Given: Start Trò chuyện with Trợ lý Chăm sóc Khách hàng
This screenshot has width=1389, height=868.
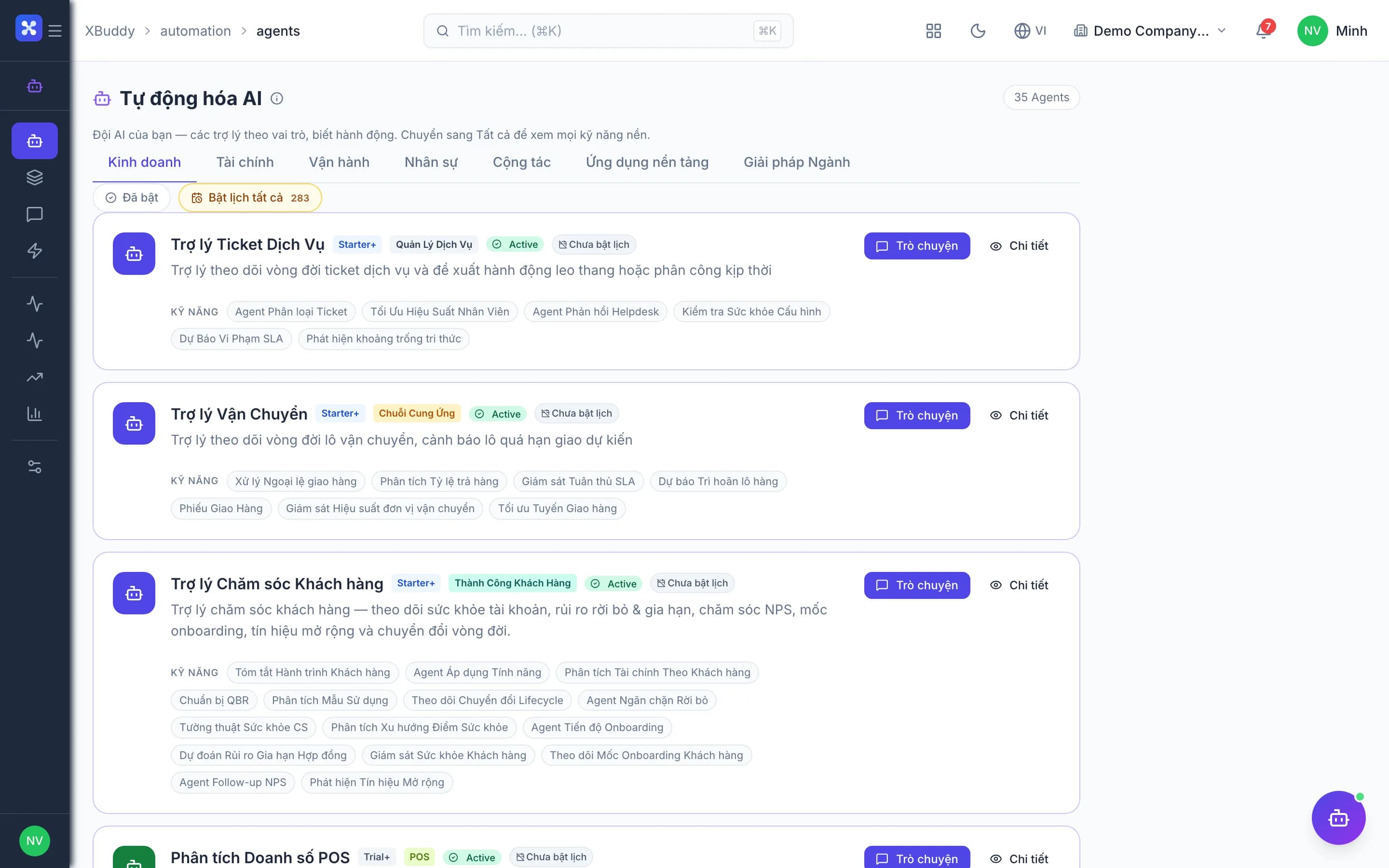Looking at the screenshot, I should pyautogui.click(x=917, y=585).
